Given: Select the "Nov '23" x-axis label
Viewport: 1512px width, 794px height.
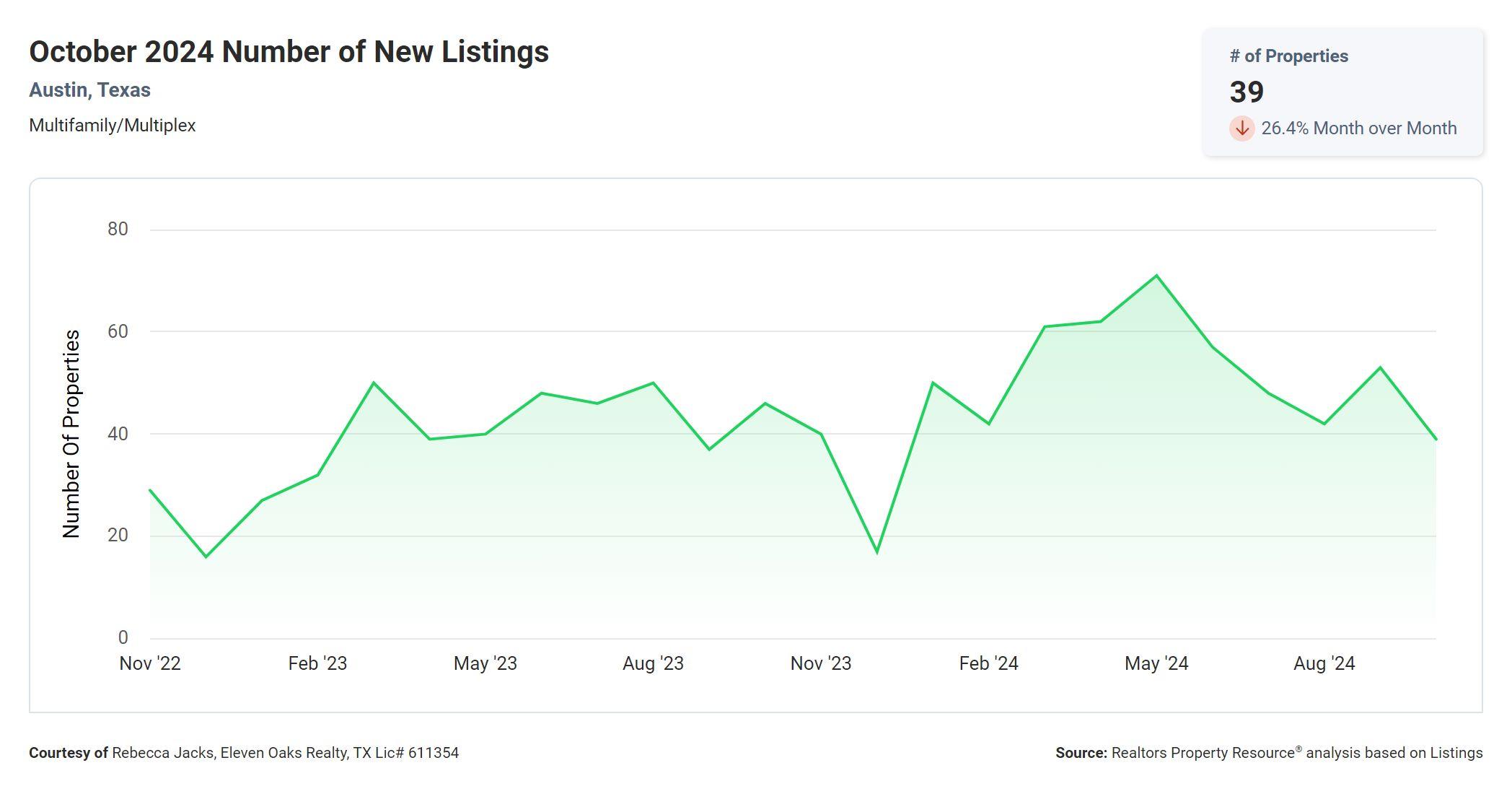Looking at the screenshot, I should pos(821,663).
